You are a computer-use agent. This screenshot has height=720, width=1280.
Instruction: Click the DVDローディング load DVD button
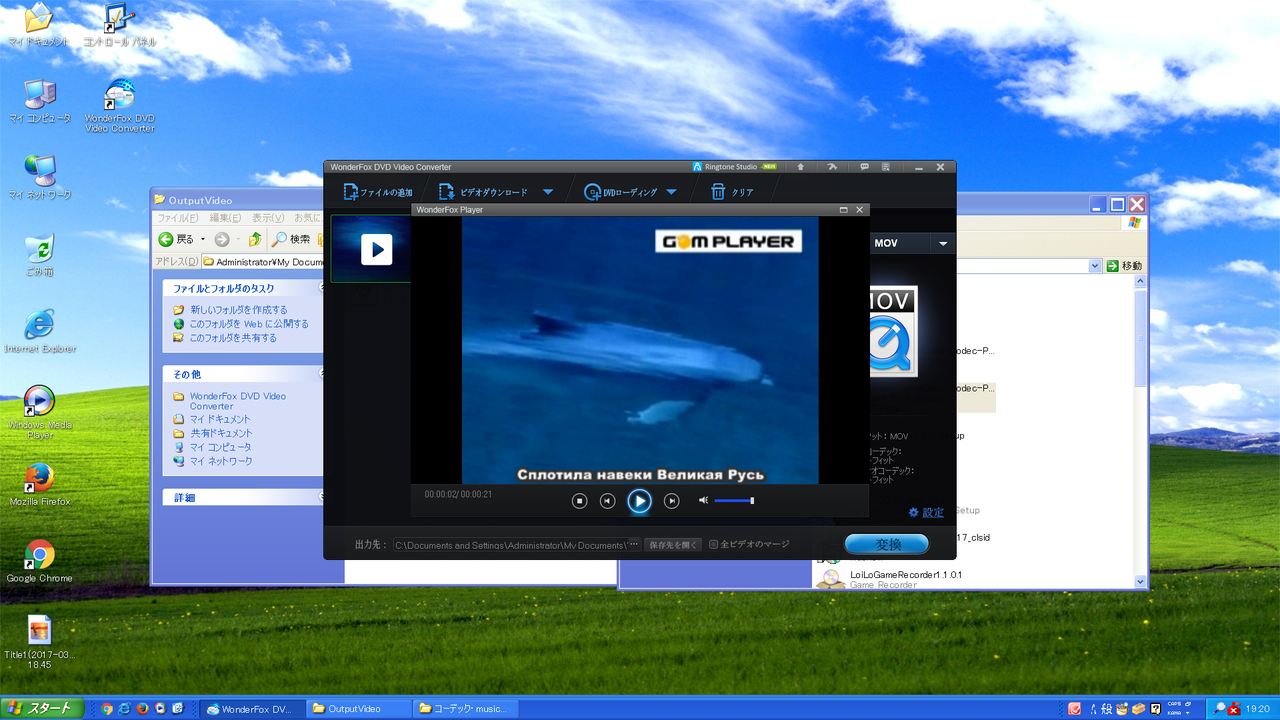coord(621,192)
